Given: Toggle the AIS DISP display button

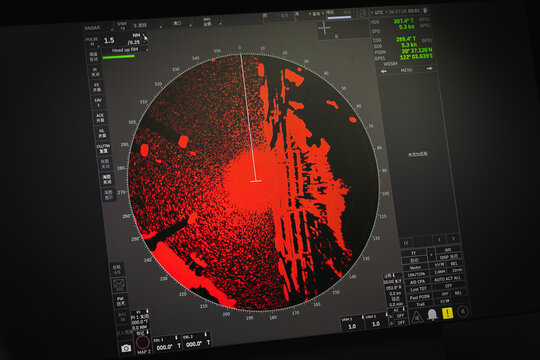Looking at the screenshot, I should 449,257.
